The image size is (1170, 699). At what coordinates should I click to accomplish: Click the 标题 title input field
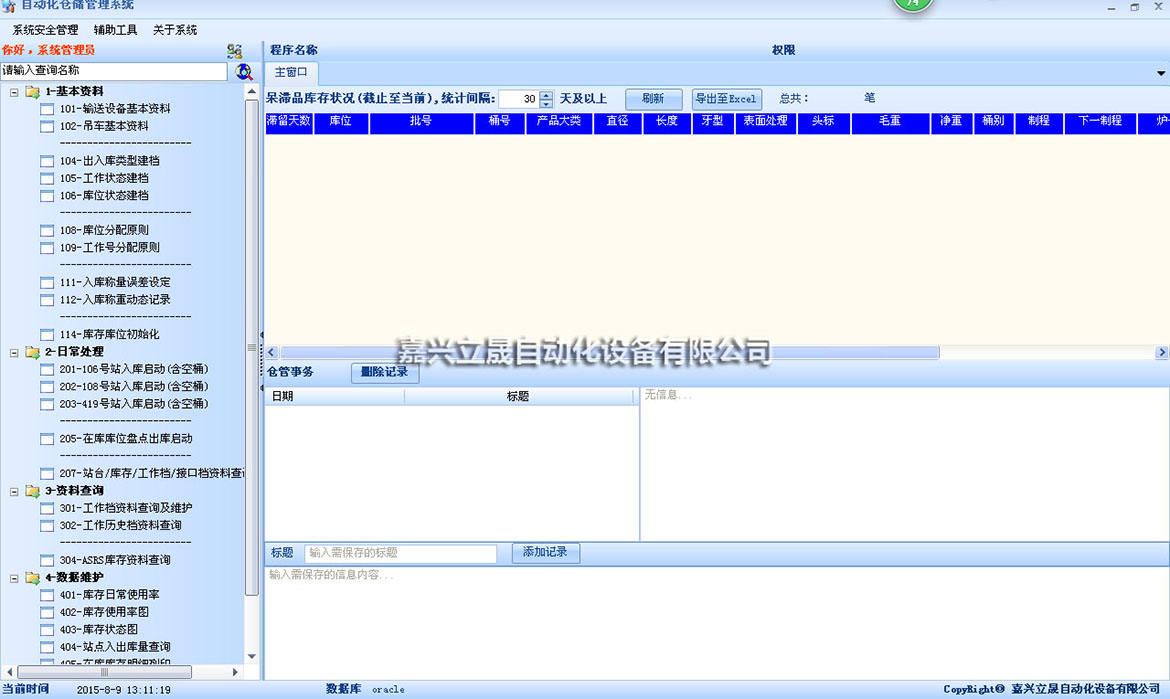tap(400, 553)
